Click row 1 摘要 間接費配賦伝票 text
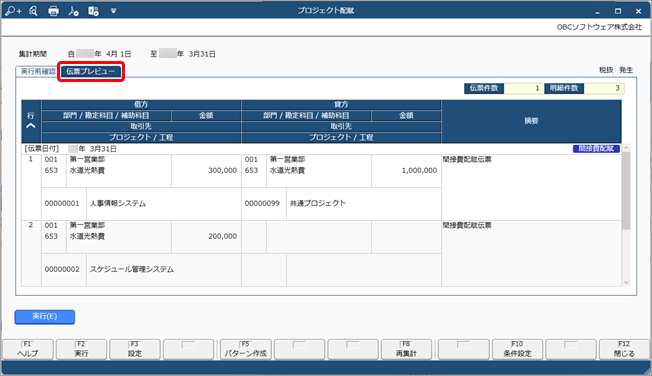 [467, 159]
